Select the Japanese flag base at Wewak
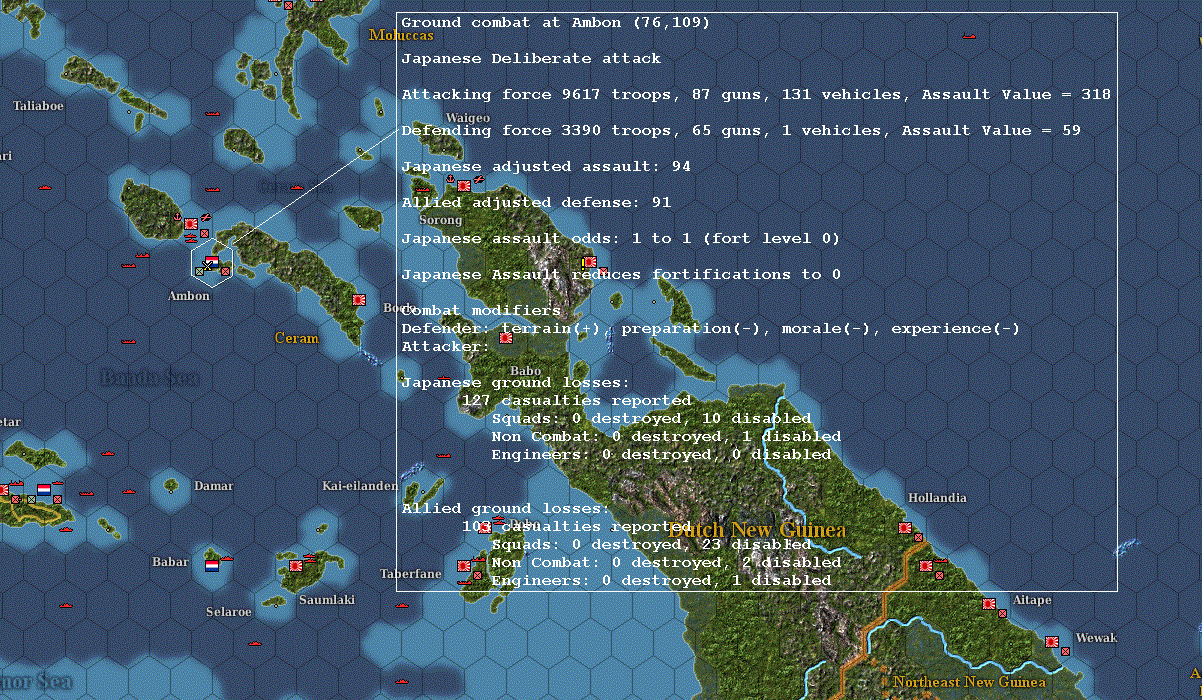 point(1052,641)
